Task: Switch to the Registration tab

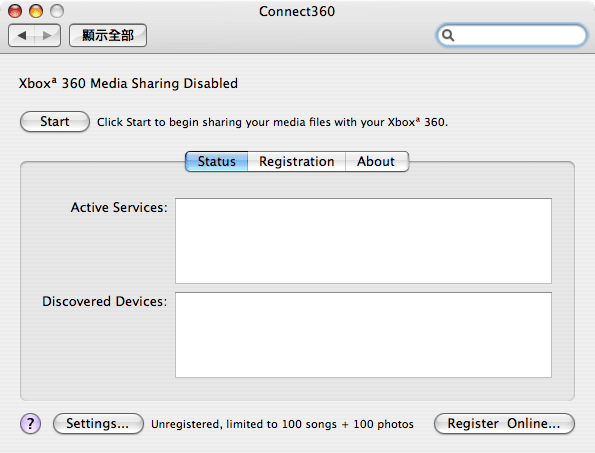Action: click(x=296, y=162)
